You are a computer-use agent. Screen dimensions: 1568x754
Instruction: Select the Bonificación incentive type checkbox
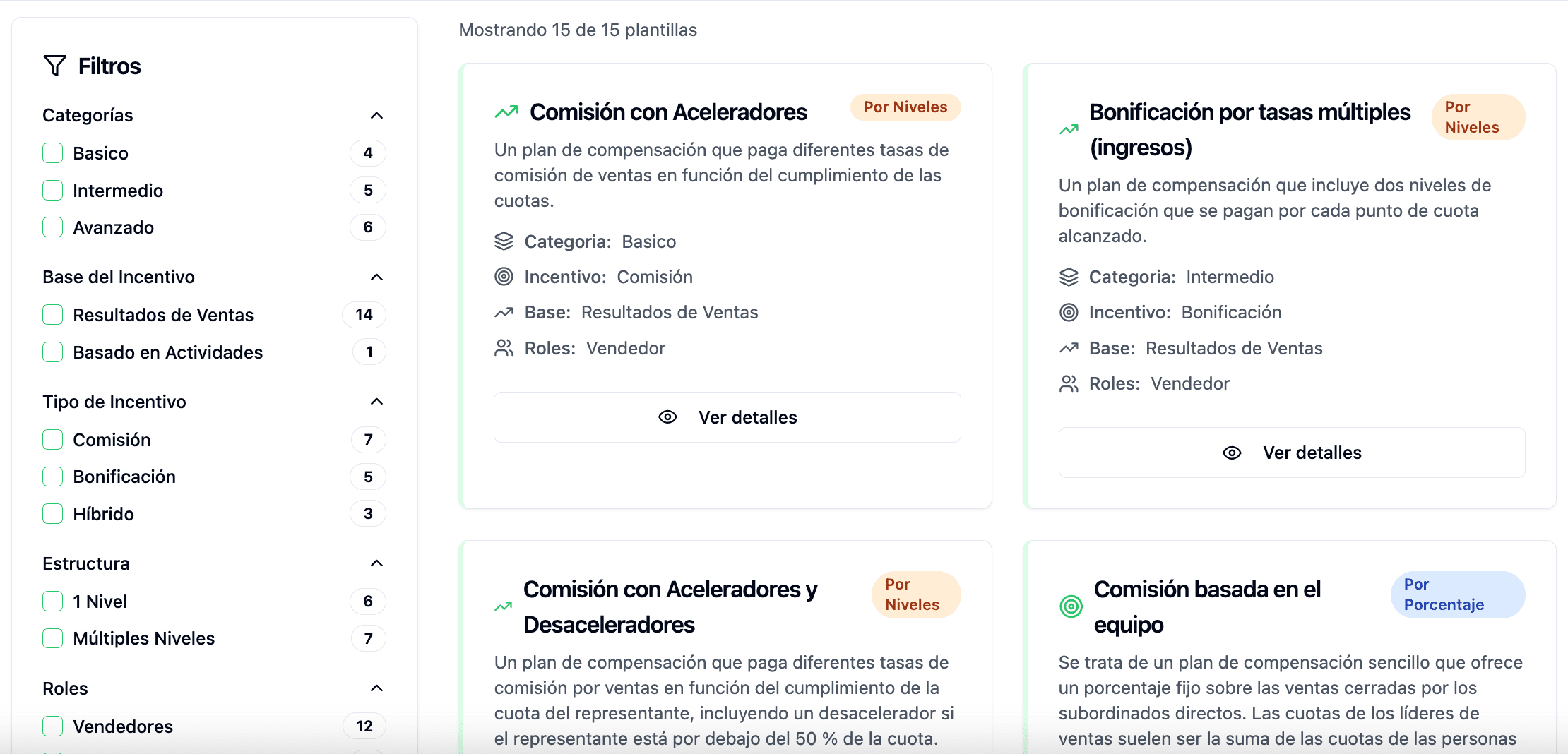click(x=53, y=477)
